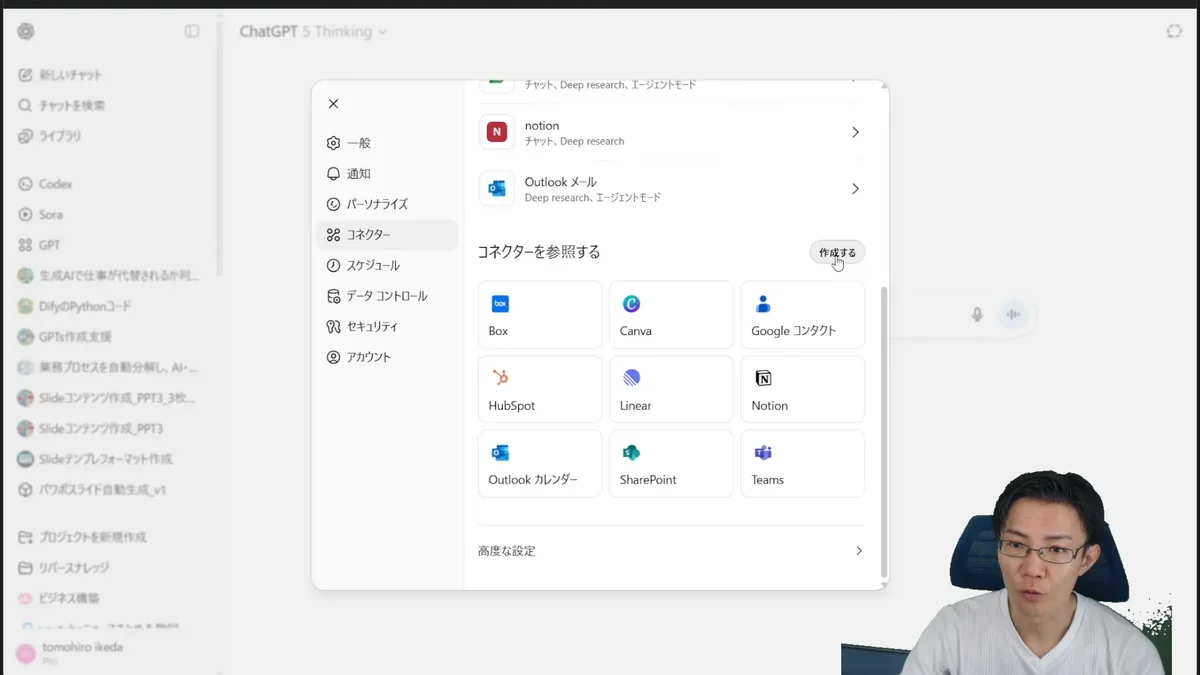This screenshot has width=1200, height=675.
Task: Select the Outlook カレンダー connector card
Action: click(540, 464)
